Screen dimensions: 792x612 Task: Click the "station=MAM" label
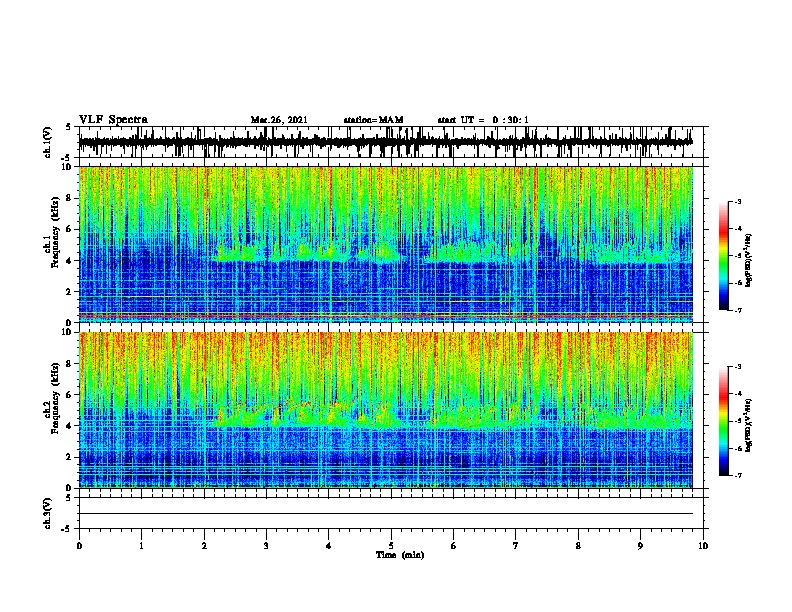pyautogui.click(x=373, y=120)
